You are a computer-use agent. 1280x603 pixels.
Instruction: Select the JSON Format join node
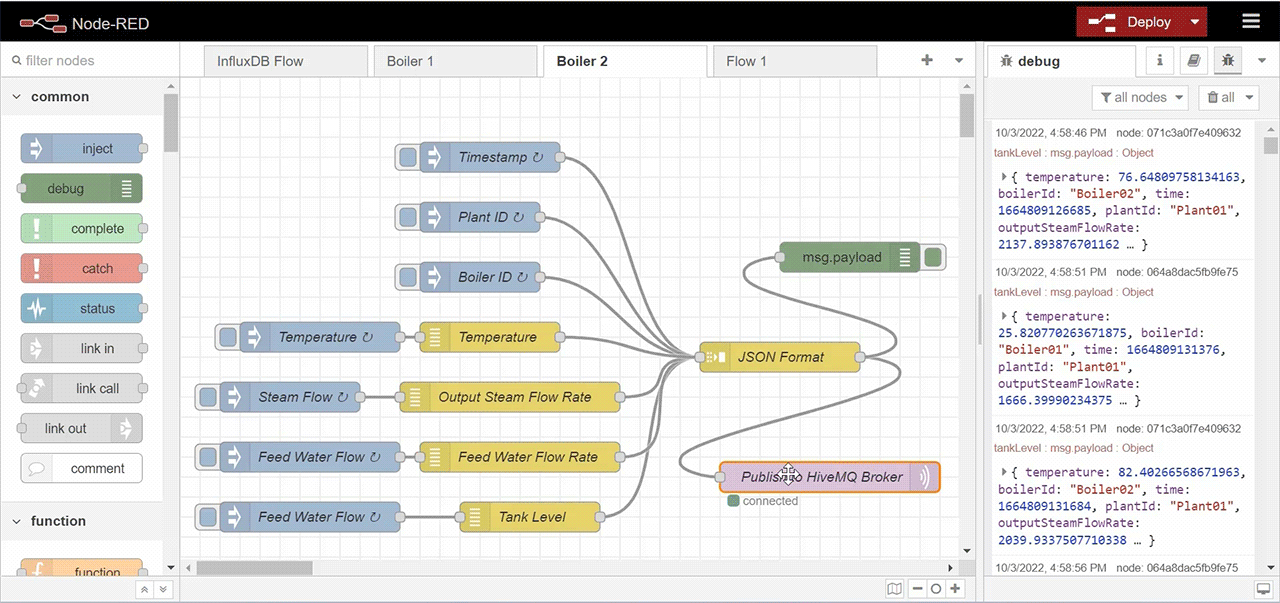click(x=780, y=357)
